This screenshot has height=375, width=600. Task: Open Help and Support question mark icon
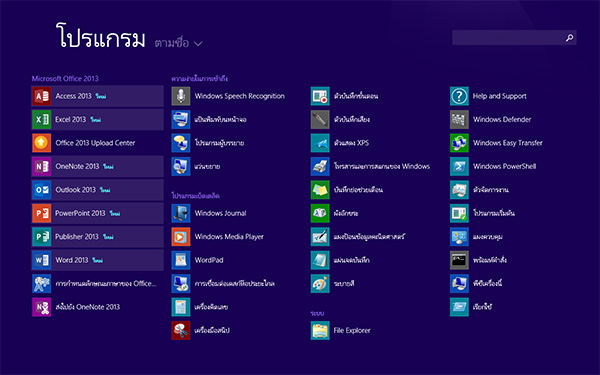point(459,96)
